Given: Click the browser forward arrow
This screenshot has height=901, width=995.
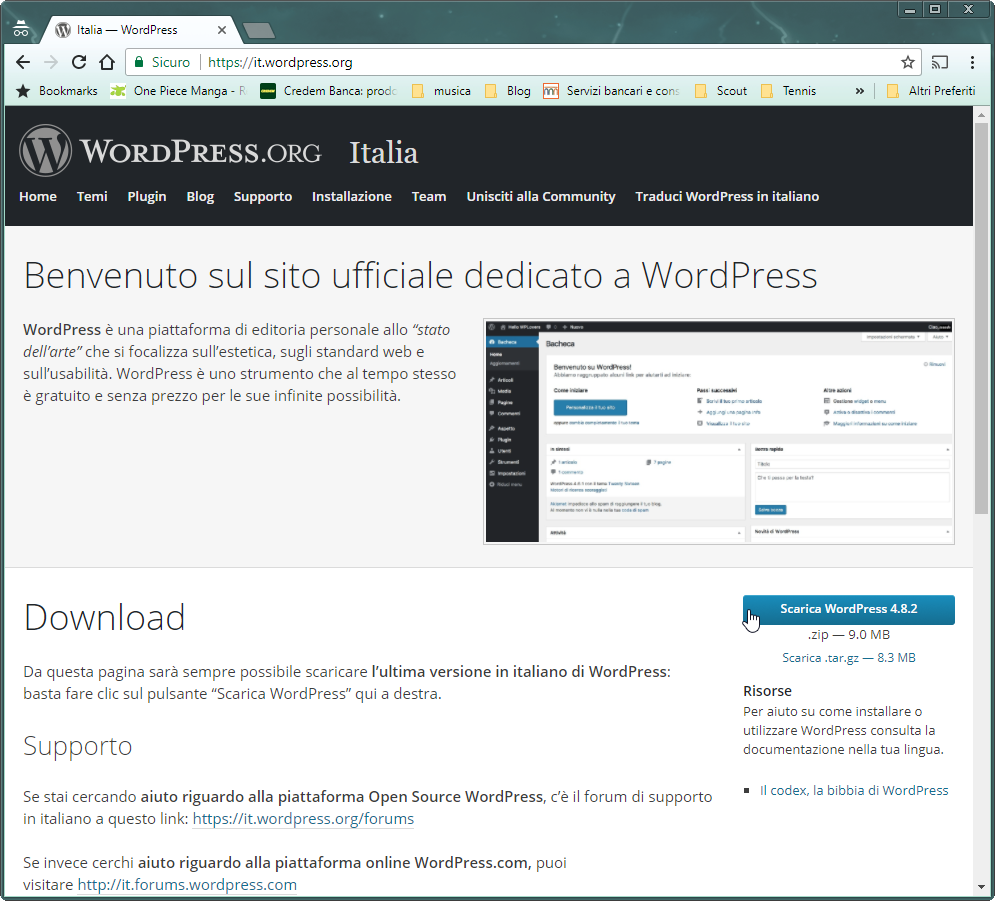Looking at the screenshot, I should pos(51,62).
